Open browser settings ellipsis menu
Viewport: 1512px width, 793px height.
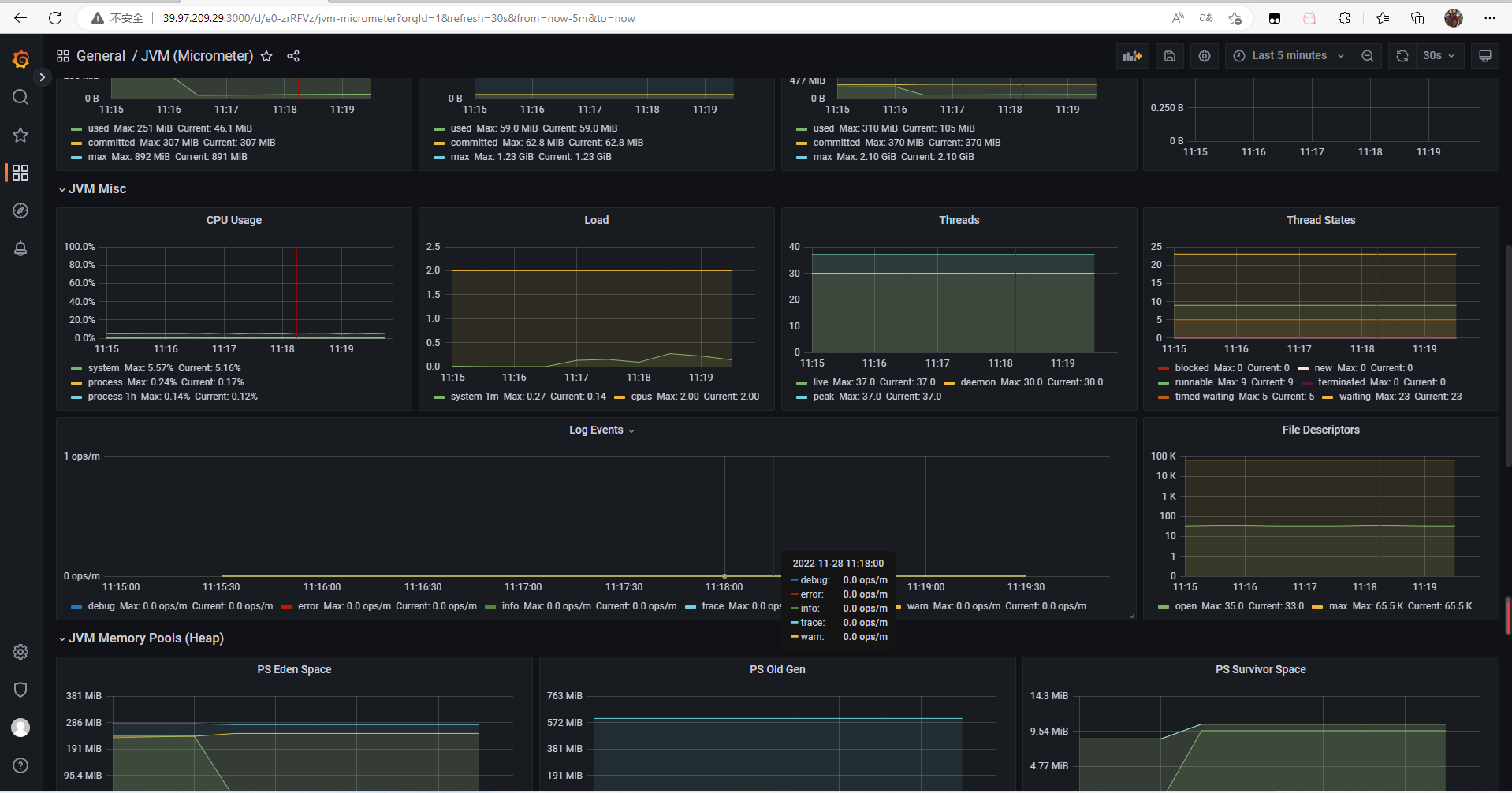[x=1489, y=18]
